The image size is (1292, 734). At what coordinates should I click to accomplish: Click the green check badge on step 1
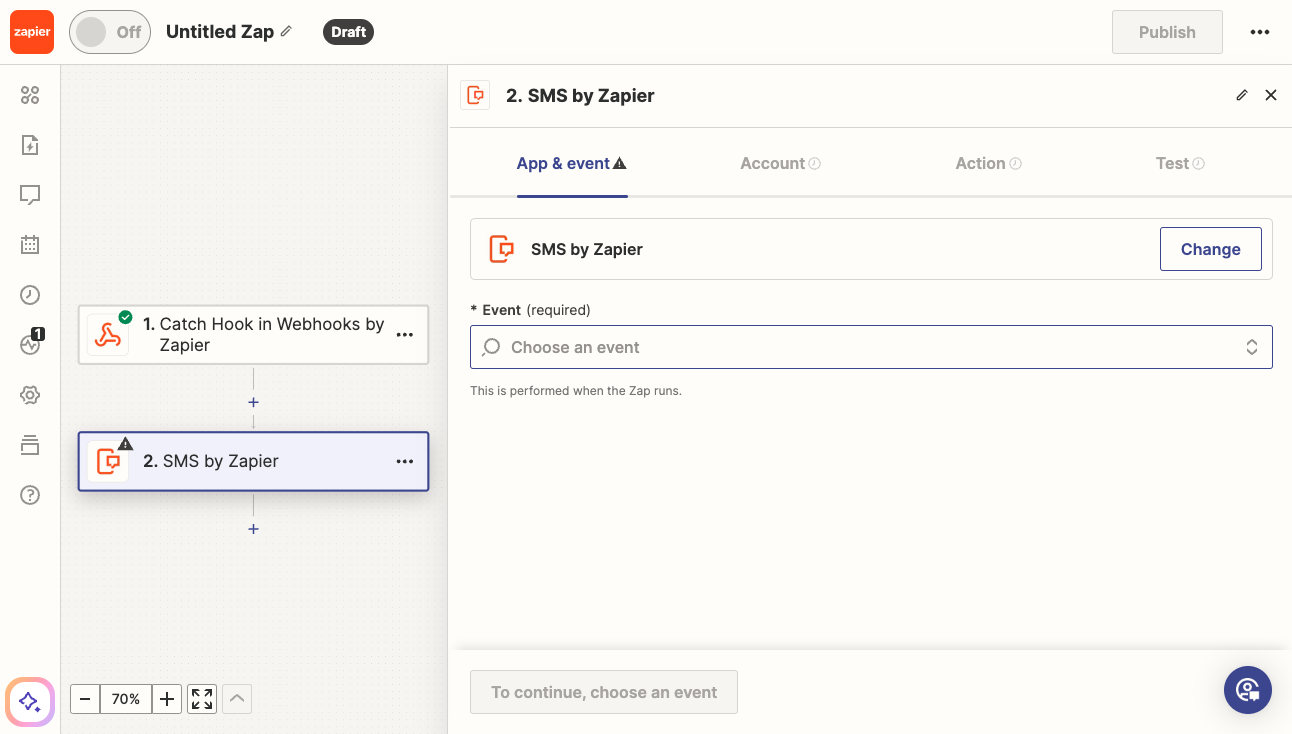tap(125, 317)
